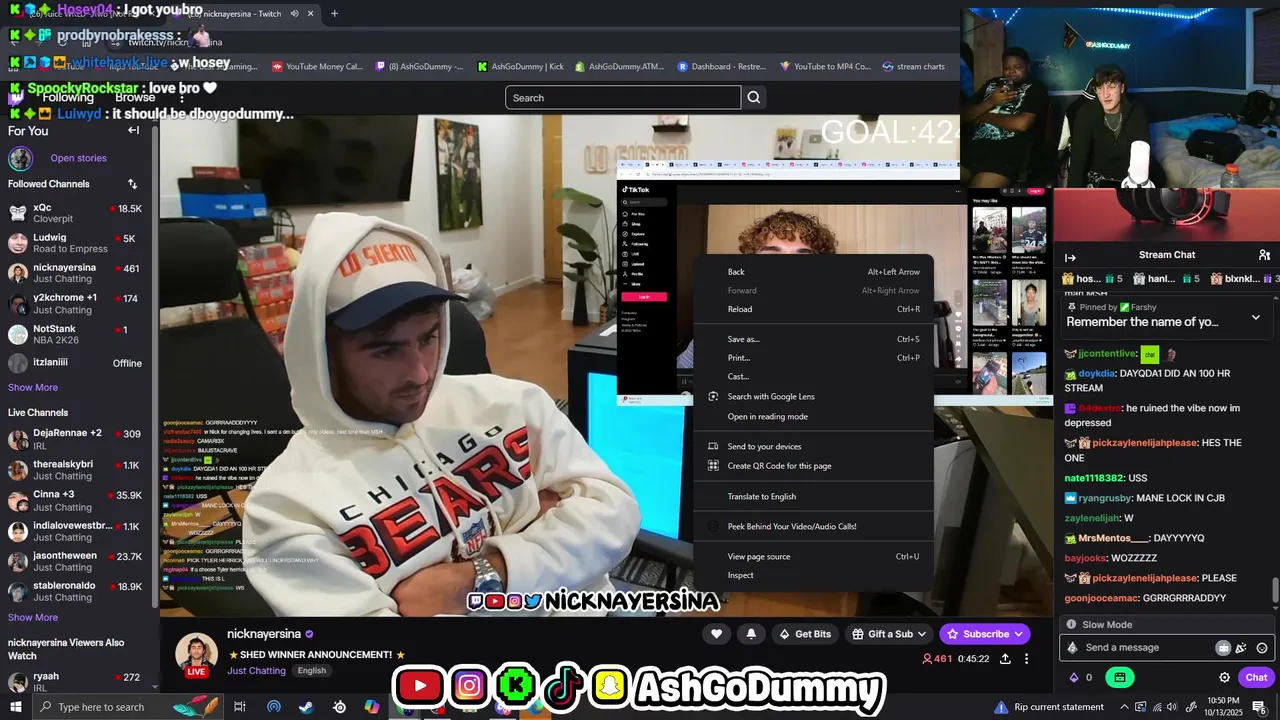
Task: Click the Twitch search field
Action: (x=623, y=97)
